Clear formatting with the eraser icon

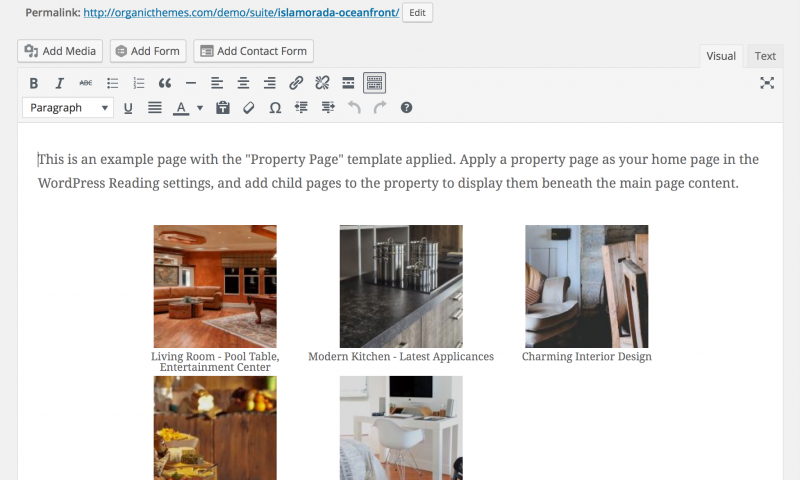[x=248, y=108]
